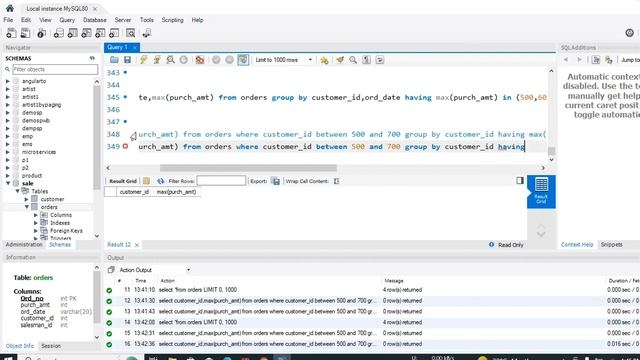Expand the customer table
Screen dimensions: 640x360
[x=27, y=199]
